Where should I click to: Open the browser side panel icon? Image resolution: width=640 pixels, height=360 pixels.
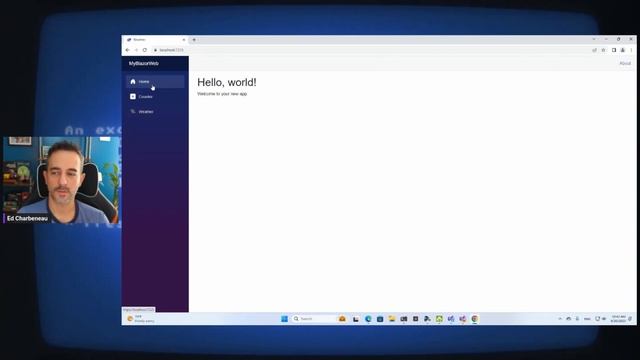614,50
